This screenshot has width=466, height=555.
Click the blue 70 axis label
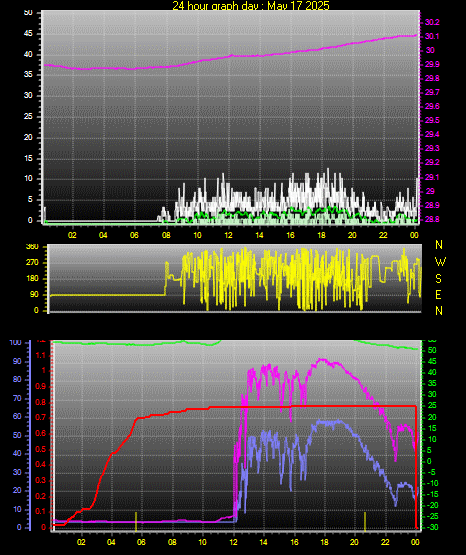click(x=17, y=399)
